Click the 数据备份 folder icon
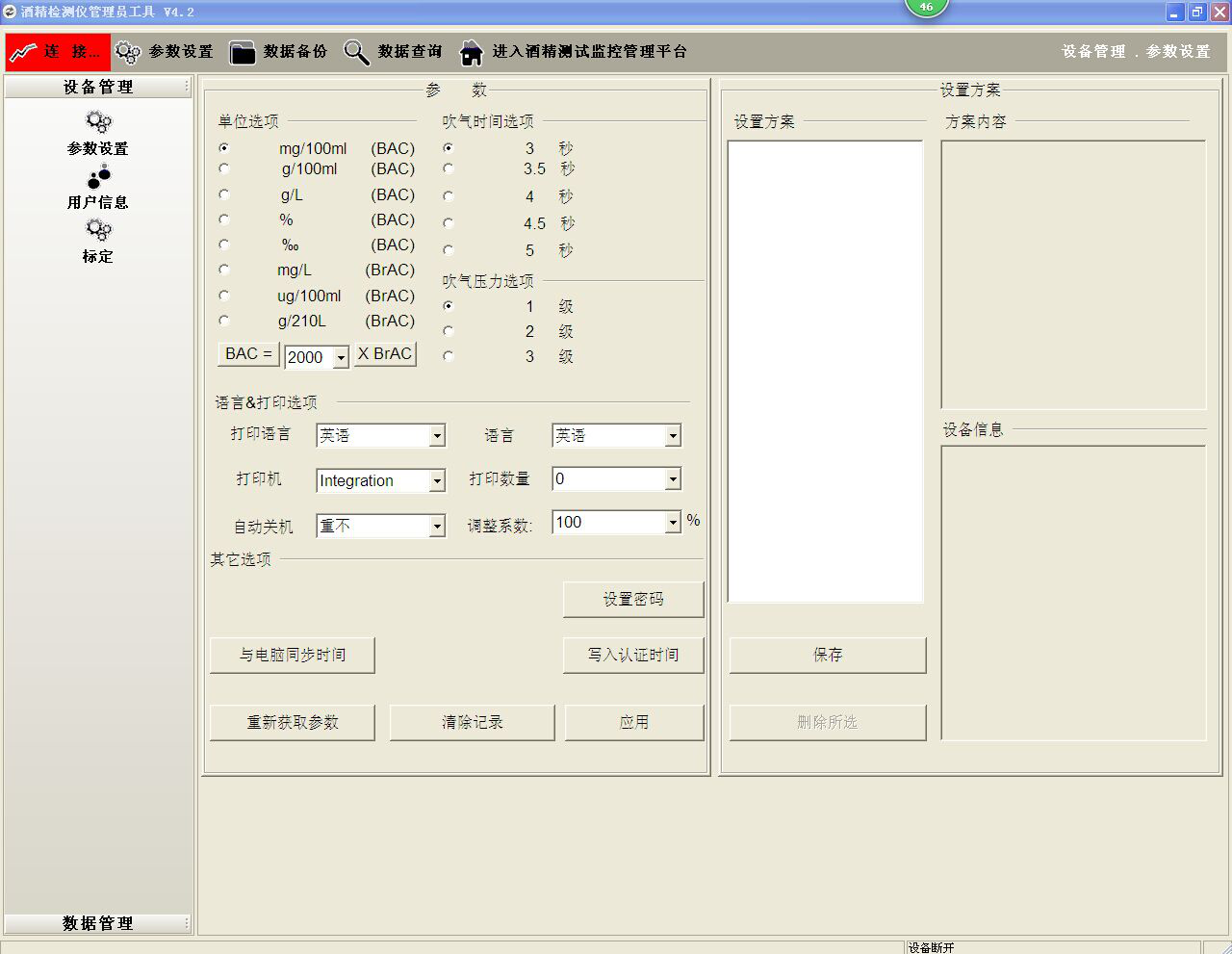This screenshot has height=954, width=1232. point(243,52)
